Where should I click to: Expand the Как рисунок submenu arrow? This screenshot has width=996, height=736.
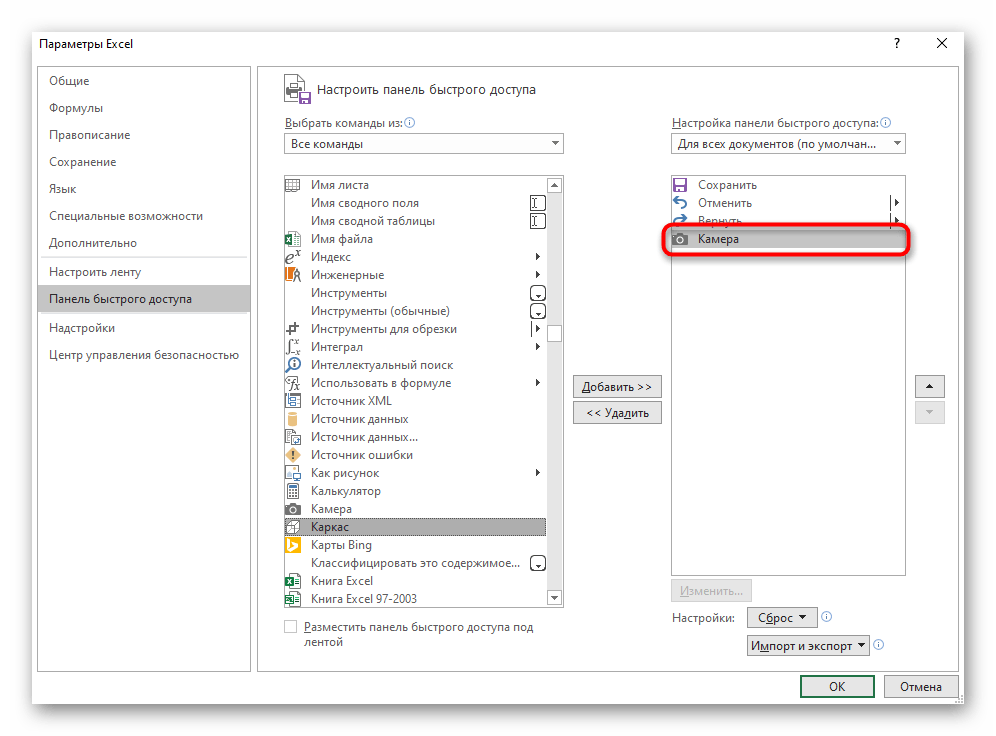(537, 473)
